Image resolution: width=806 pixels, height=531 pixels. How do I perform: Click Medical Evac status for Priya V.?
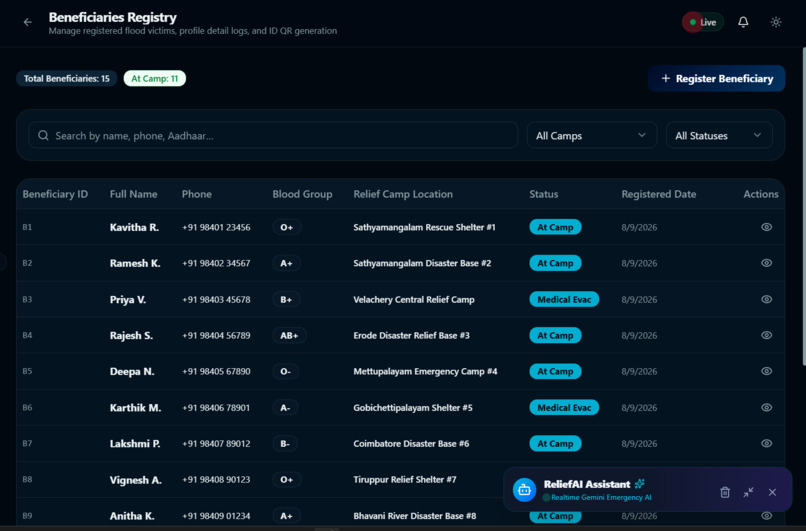pos(564,299)
